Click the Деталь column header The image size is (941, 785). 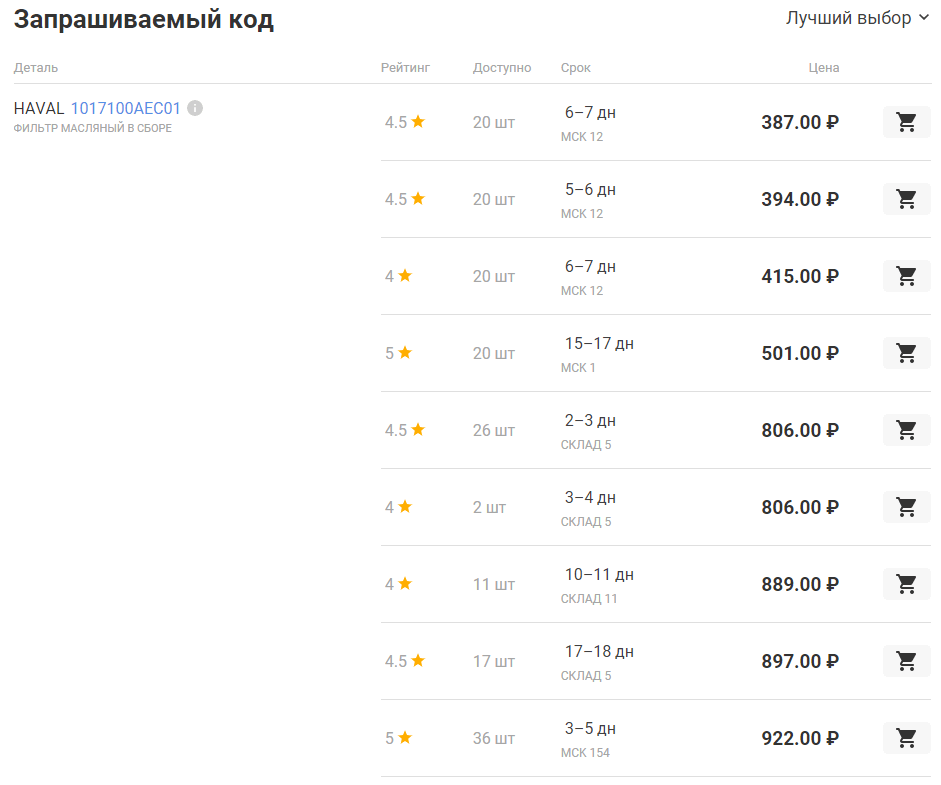(x=36, y=68)
